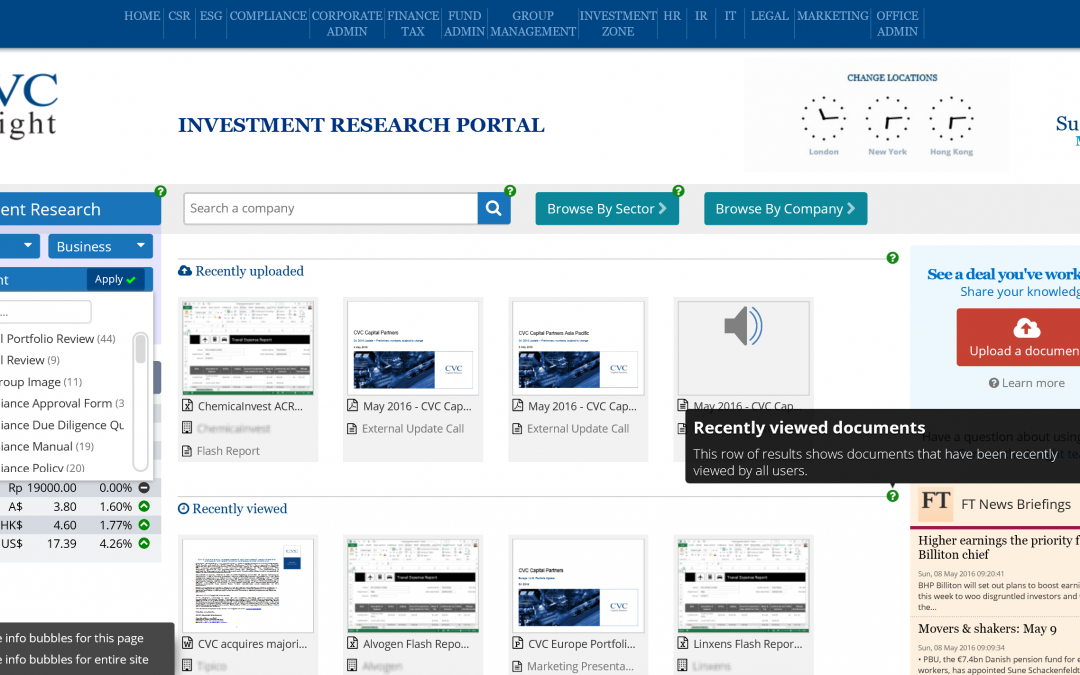Open CVC Europe Portfoli presentation thumbnail

(579, 585)
